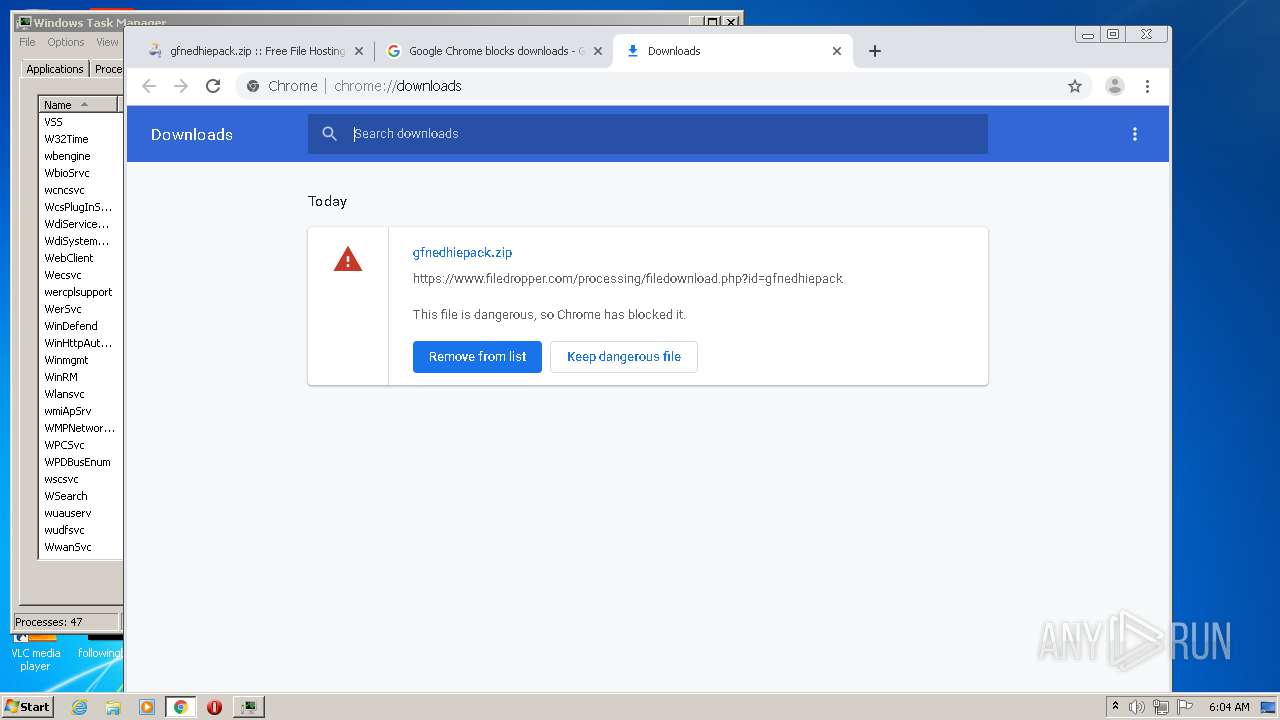This screenshot has width=1280, height=720.
Task: Select WbioSrvc service row
Action: click(x=80, y=173)
